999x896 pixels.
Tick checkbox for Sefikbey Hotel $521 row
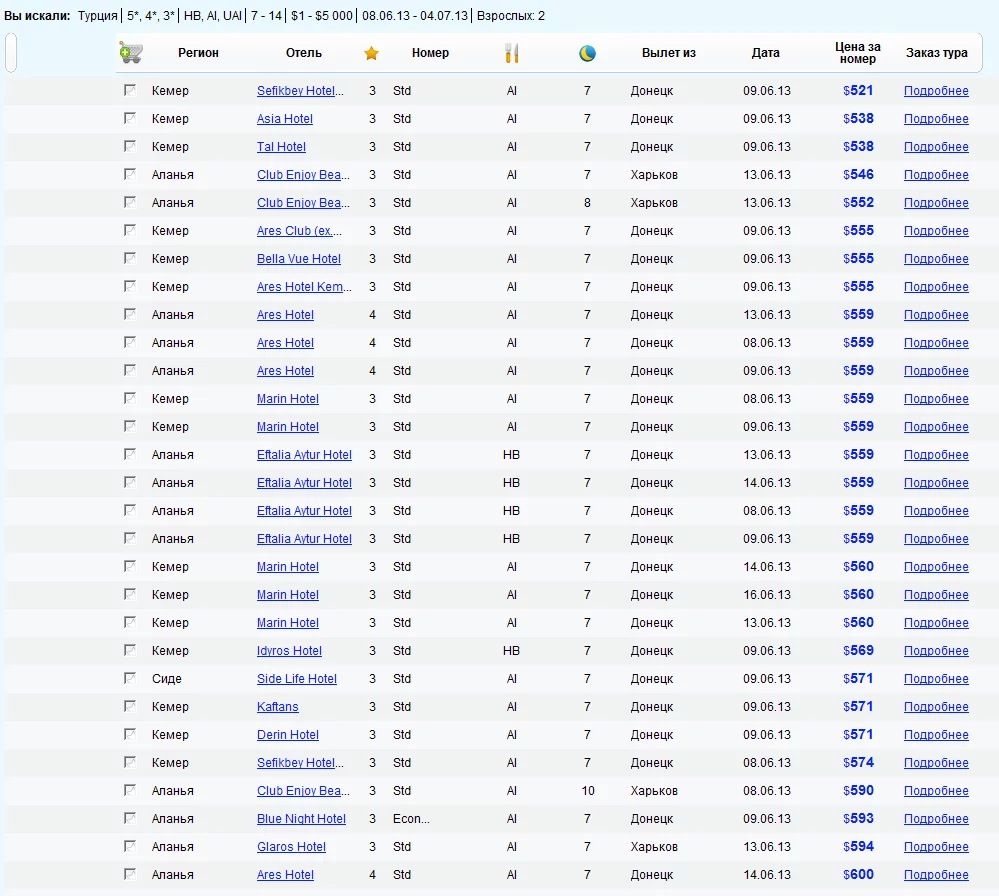click(x=130, y=90)
